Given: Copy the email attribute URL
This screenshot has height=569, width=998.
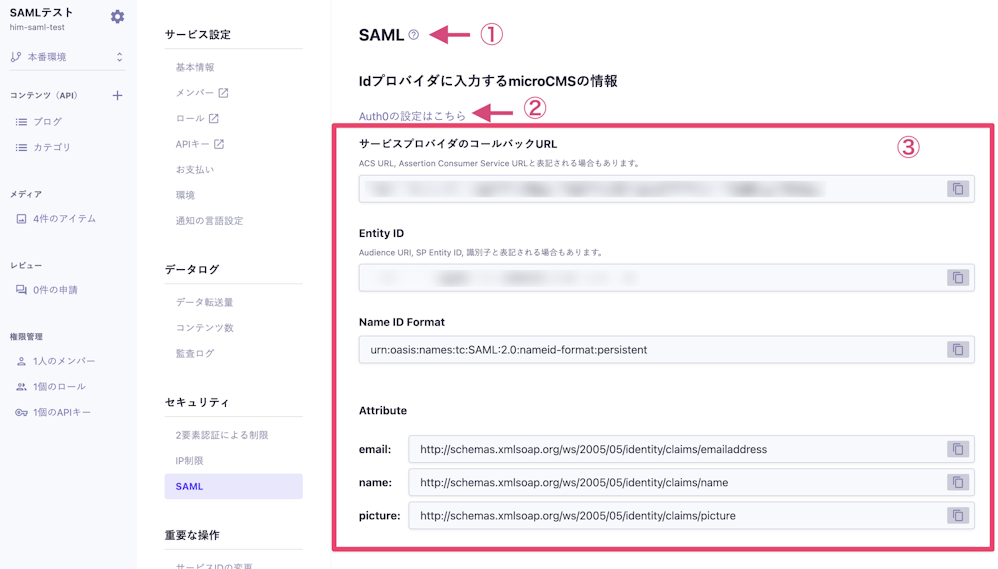Looking at the screenshot, I should pyautogui.click(x=957, y=449).
